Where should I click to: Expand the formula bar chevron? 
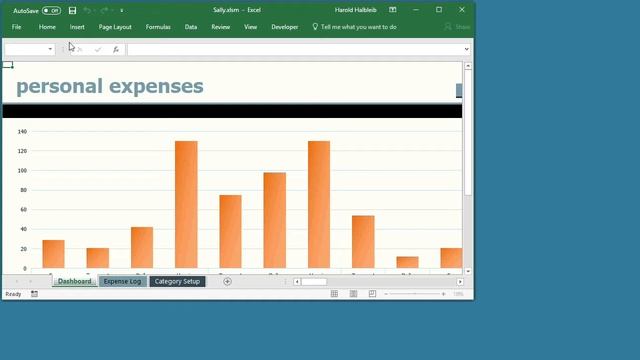click(x=467, y=49)
